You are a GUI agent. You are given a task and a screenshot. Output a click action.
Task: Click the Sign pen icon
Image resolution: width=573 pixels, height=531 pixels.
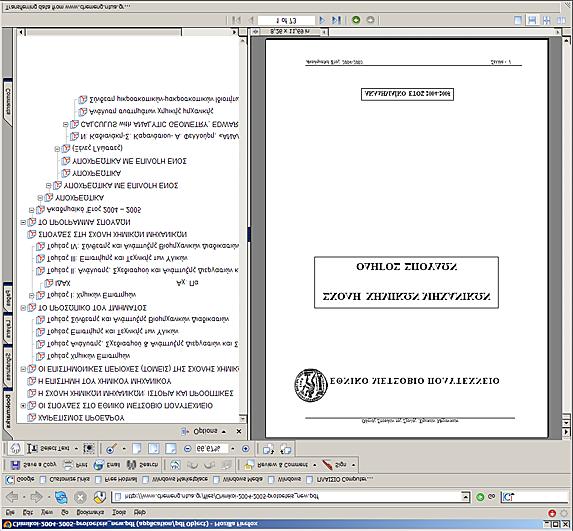click(x=327, y=465)
